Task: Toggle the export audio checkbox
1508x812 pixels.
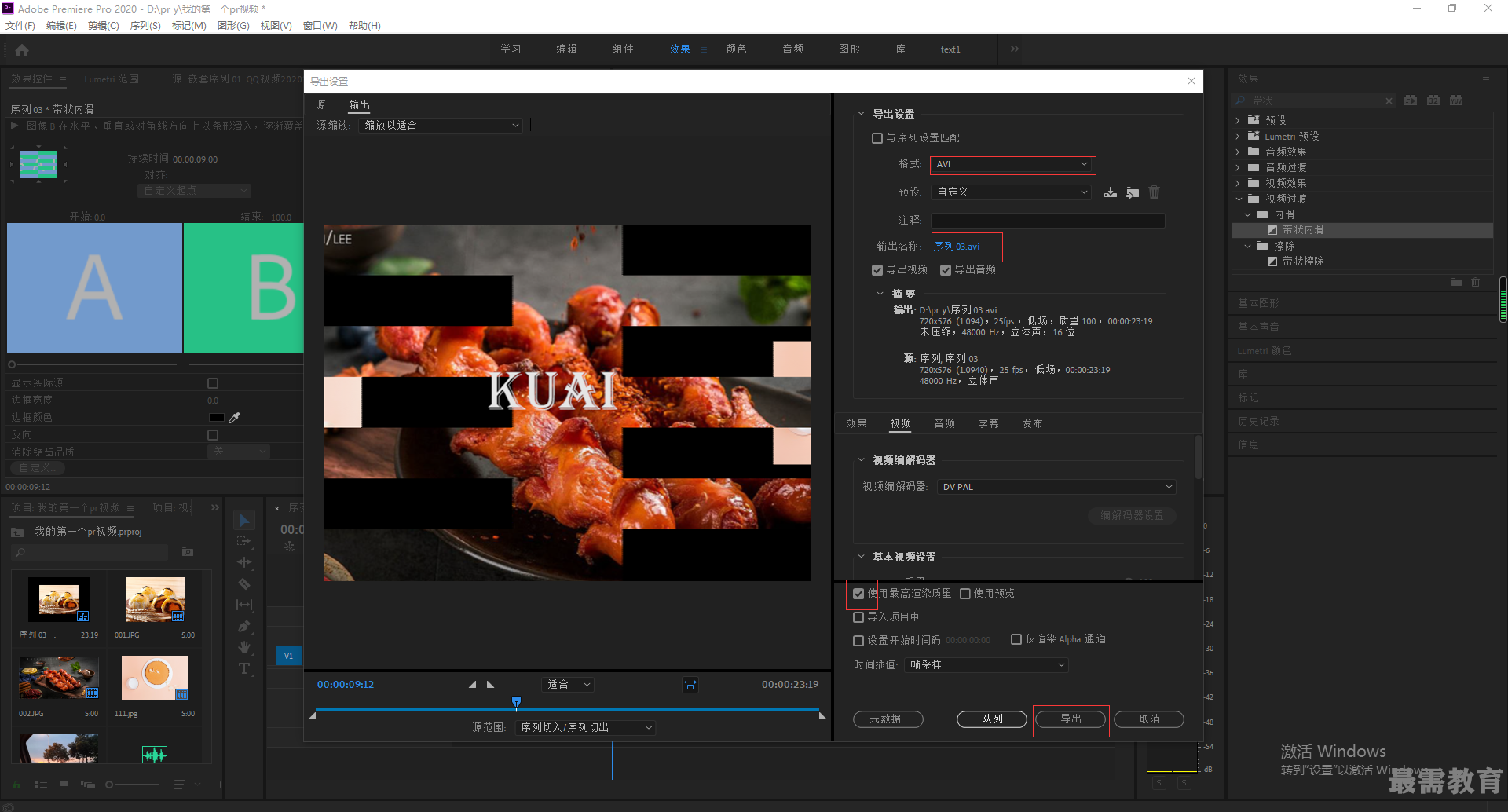Action: pos(946,270)
